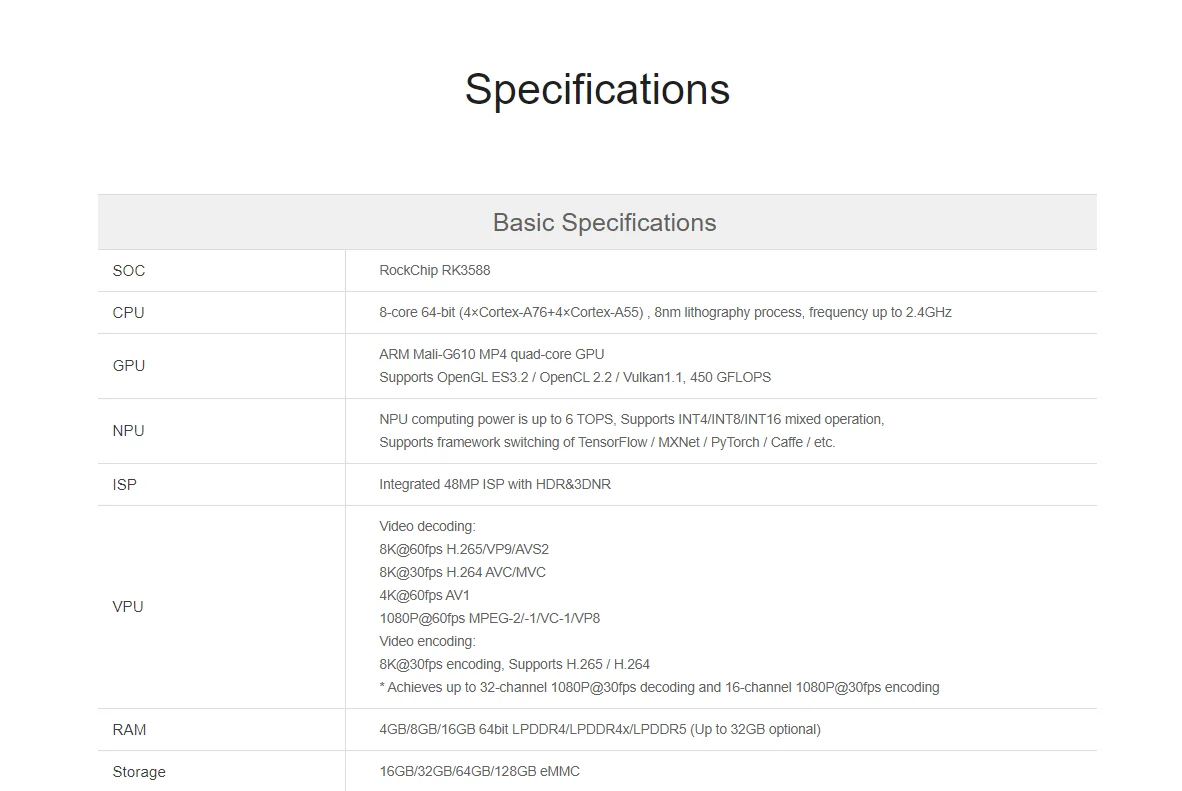Viewport: 1182px width, 791px height.
Task: Click the ISP row label
Action: click(x=125, y=485)
